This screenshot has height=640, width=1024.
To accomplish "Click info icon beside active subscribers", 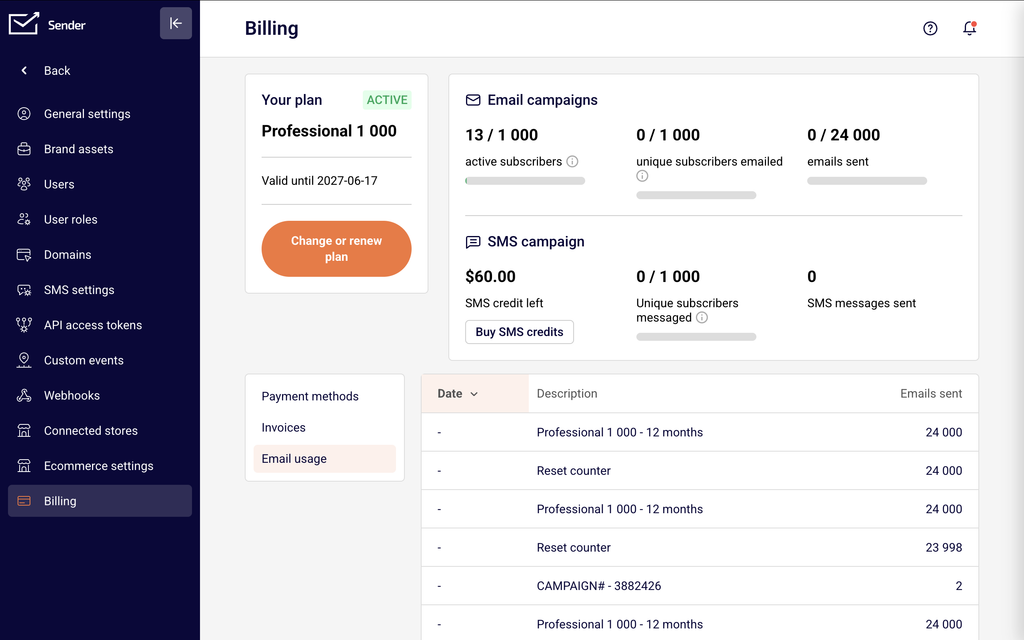I will pos(573,161).
